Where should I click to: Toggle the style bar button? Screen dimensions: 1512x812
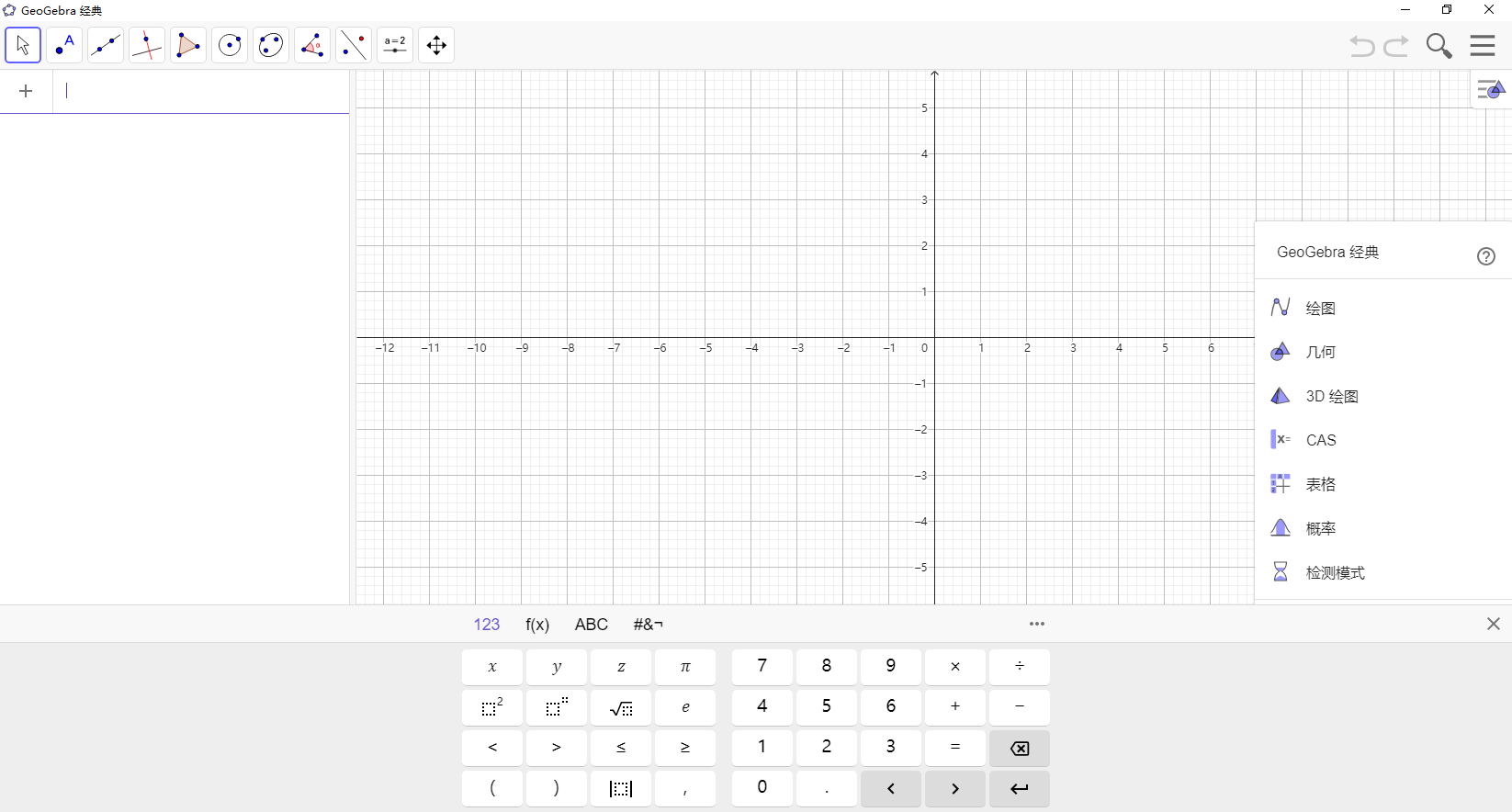point(1490,90)
